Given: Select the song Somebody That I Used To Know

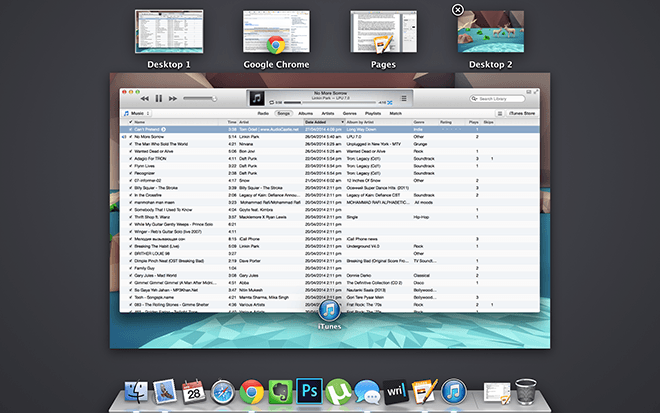Looking at the screenshot, I should coord(330,210).
